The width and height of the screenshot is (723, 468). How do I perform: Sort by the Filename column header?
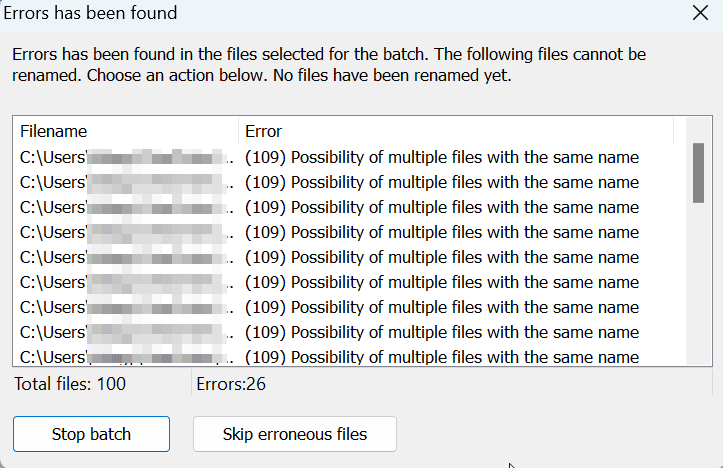[125, 131]
